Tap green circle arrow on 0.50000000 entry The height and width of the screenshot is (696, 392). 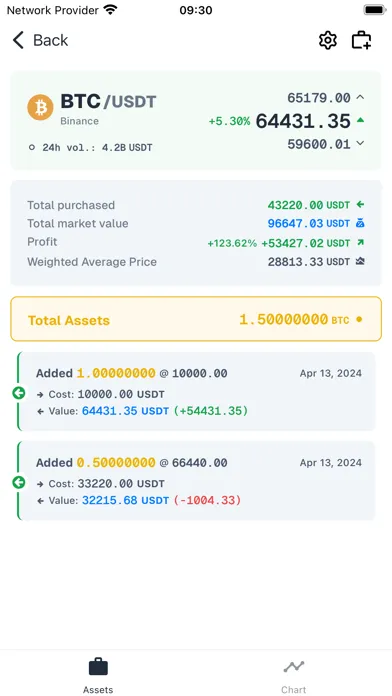pos(19,482)
